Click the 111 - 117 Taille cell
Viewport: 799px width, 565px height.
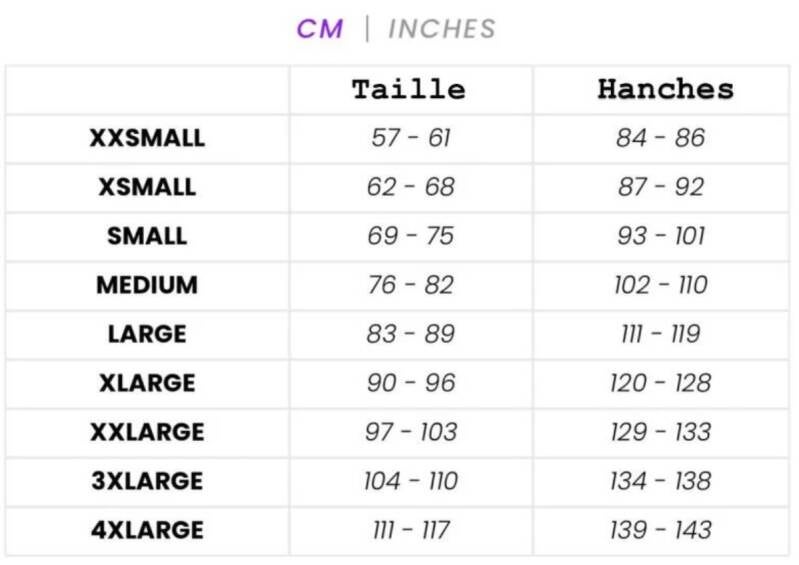coord(411,530)
